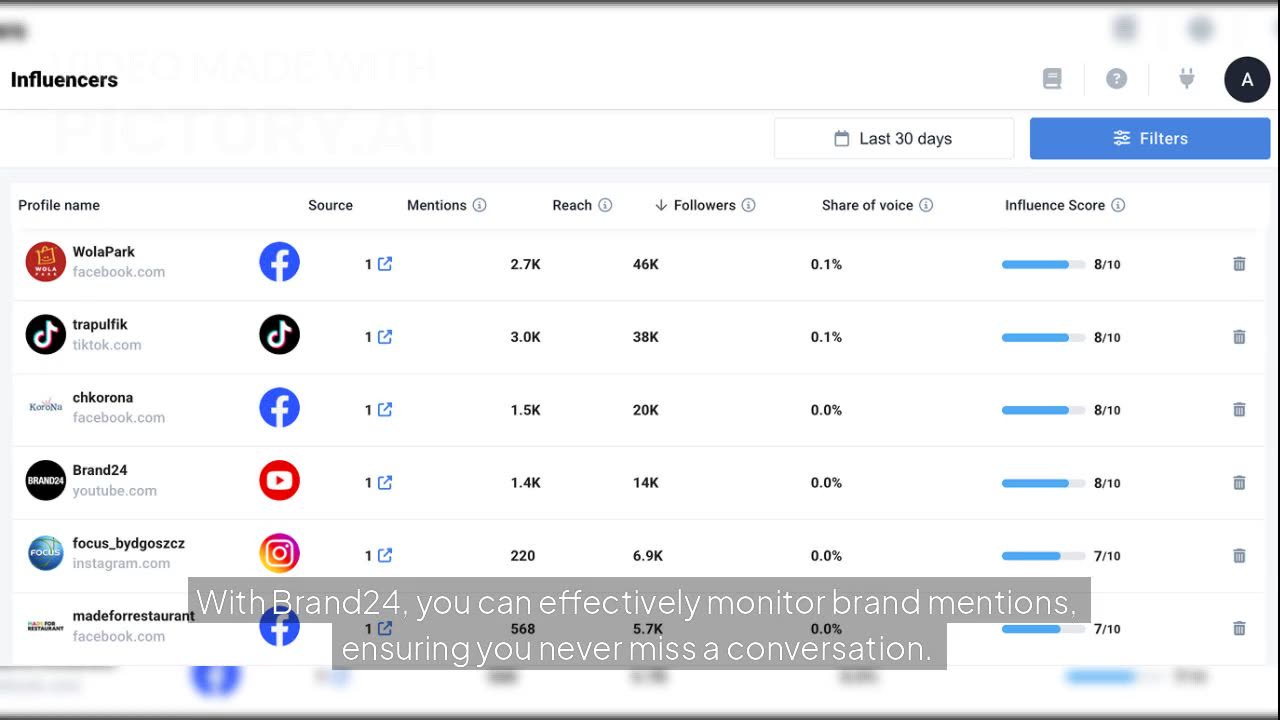Open chkorona mentions external link

[385, 410]
